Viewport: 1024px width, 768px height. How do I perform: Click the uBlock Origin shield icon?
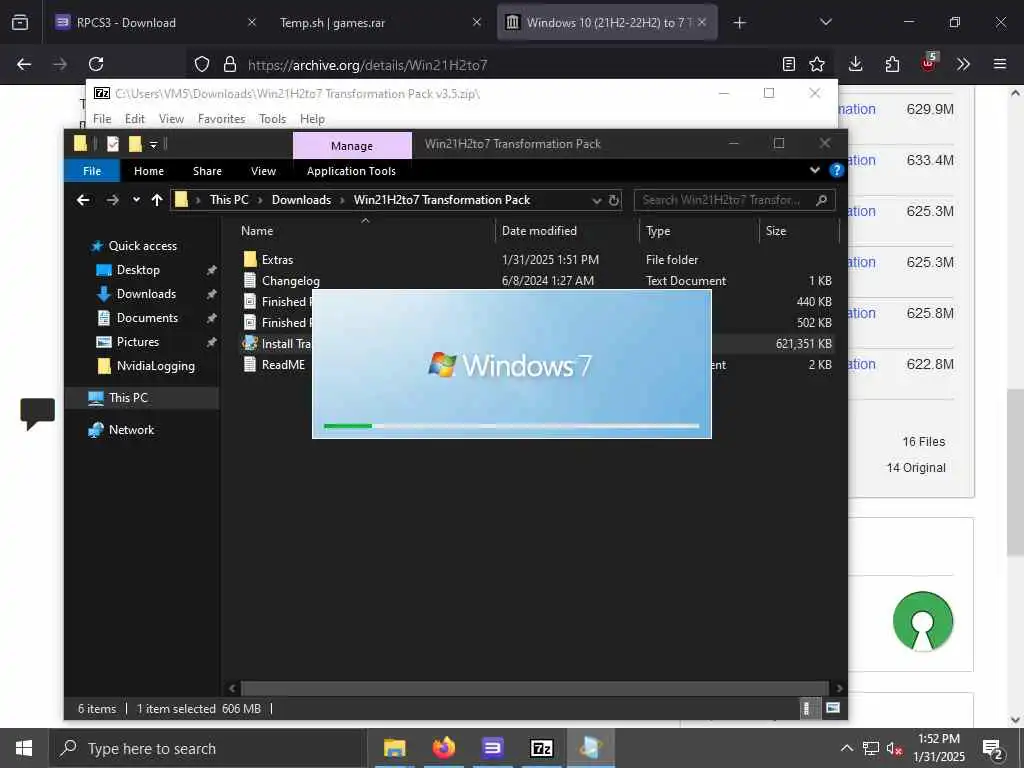(929, 63)
